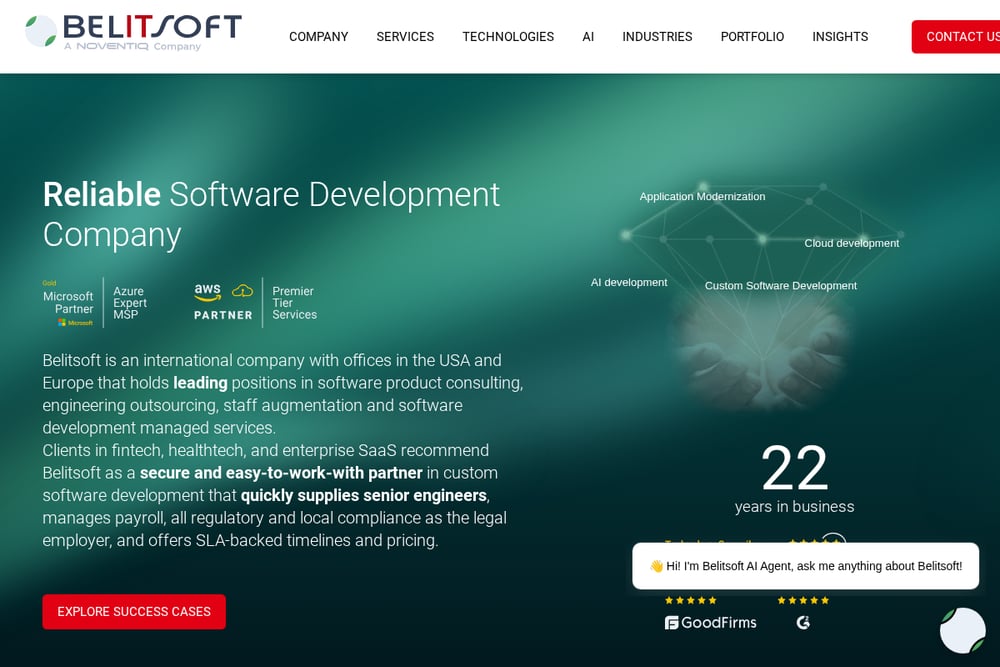Select the Azure Expert MSP label

(x=130, y=303)
